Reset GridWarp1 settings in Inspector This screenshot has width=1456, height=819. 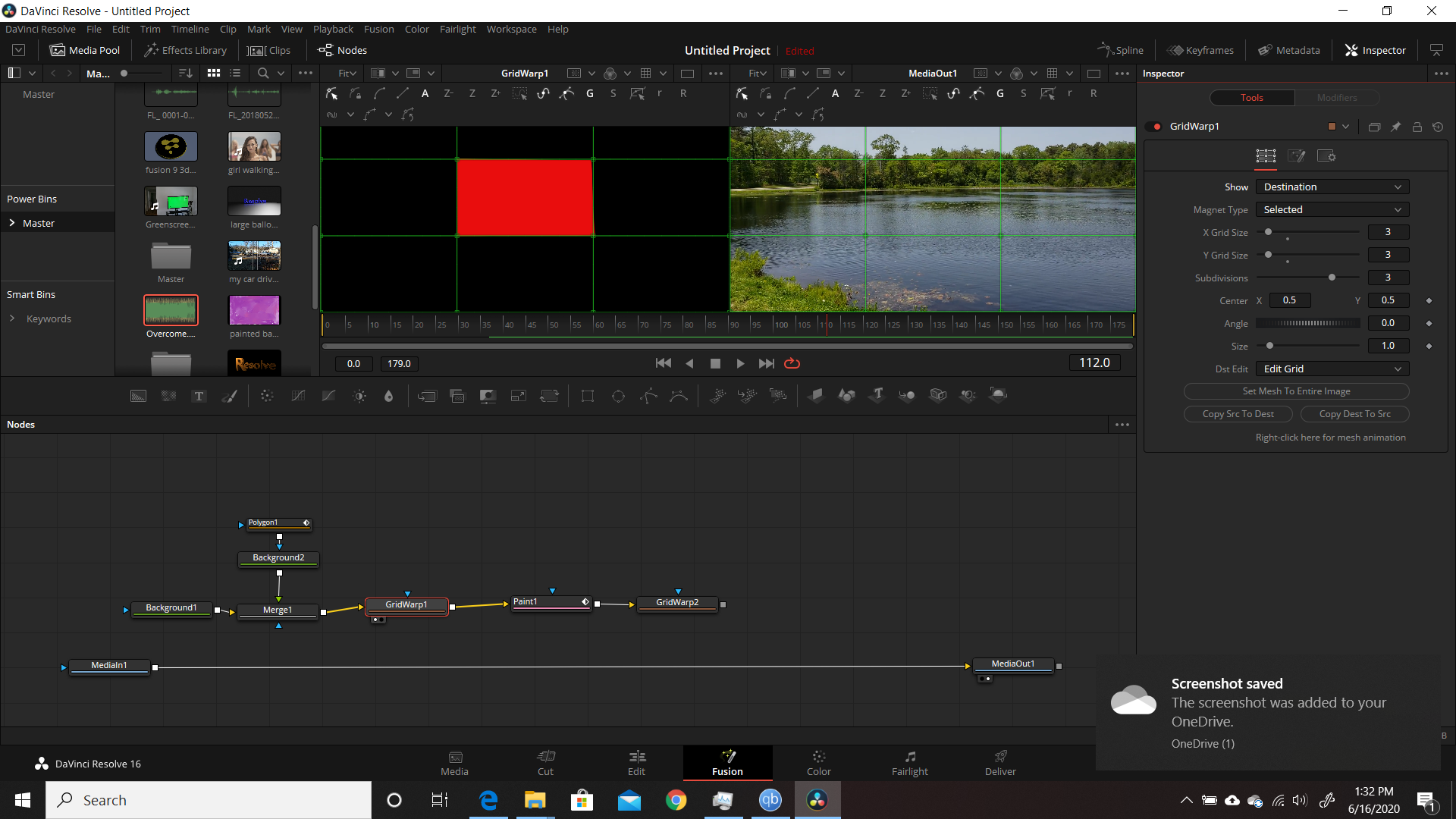click(x=1438, y=127)
